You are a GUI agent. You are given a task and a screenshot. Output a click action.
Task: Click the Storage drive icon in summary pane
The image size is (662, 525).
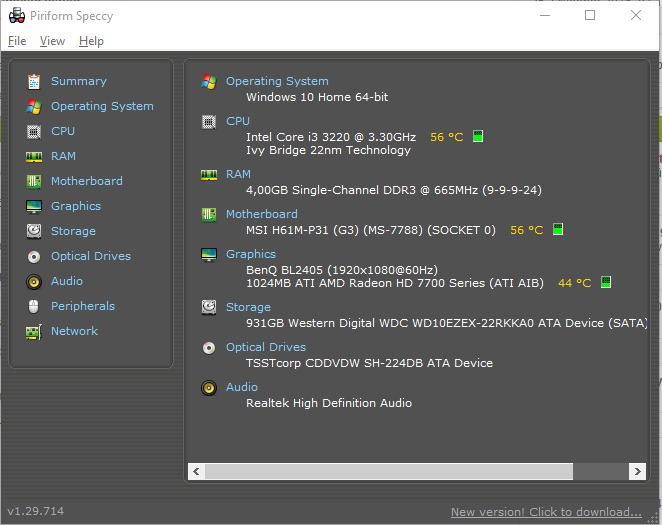tap(209, 308)
